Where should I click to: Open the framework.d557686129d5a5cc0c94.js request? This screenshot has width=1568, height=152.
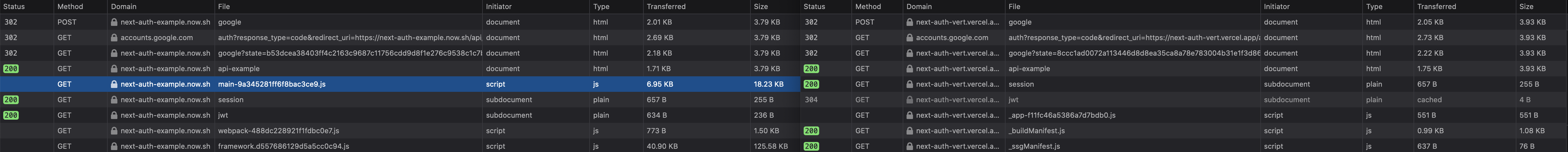400,147
